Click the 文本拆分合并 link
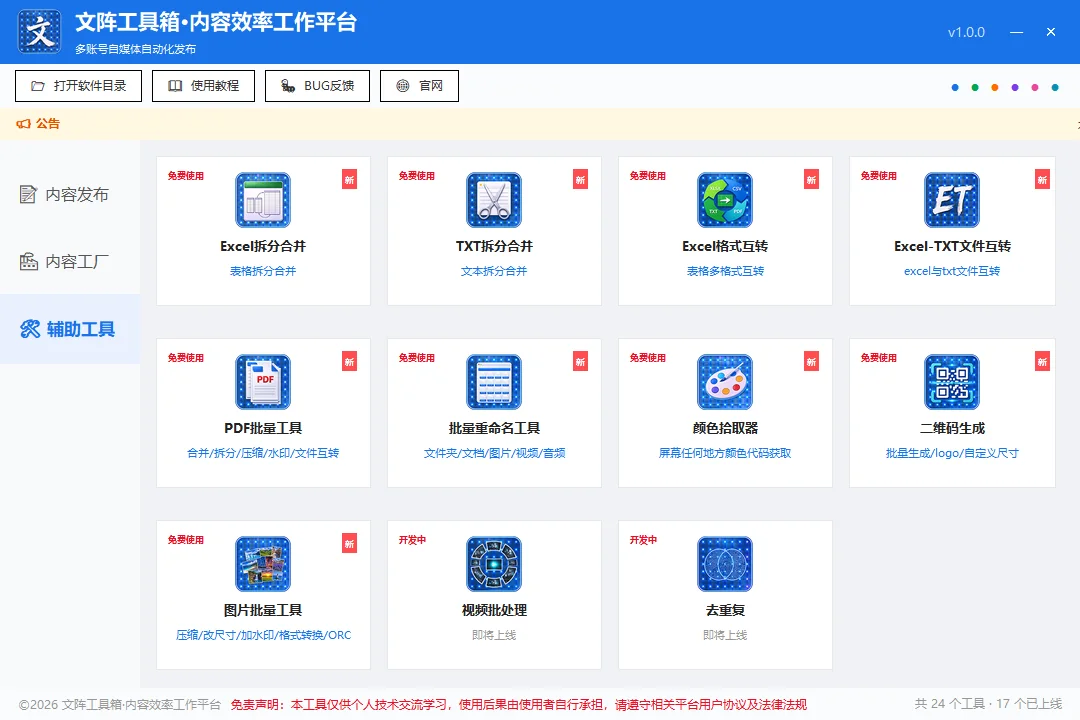The image size is (1080, 720). [494, 271]
